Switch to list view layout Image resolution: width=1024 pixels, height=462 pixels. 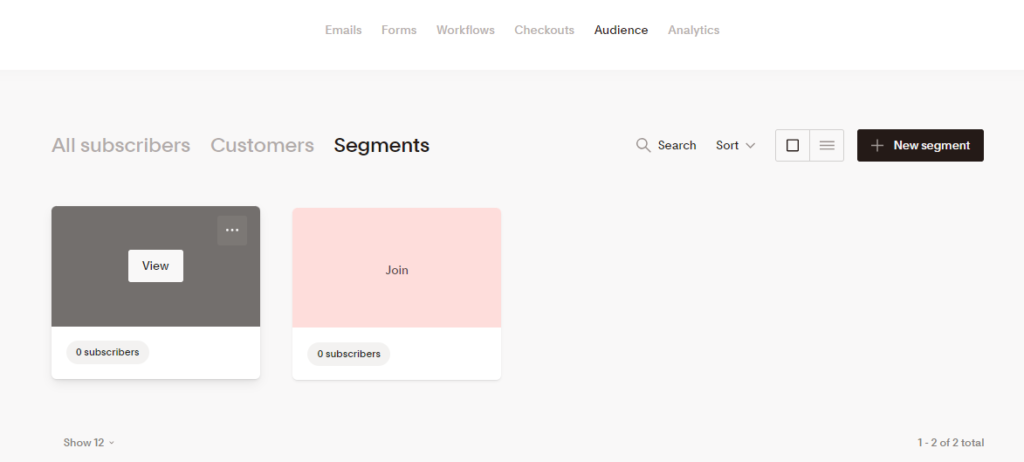pyautogui.click(x=827, y=145)
